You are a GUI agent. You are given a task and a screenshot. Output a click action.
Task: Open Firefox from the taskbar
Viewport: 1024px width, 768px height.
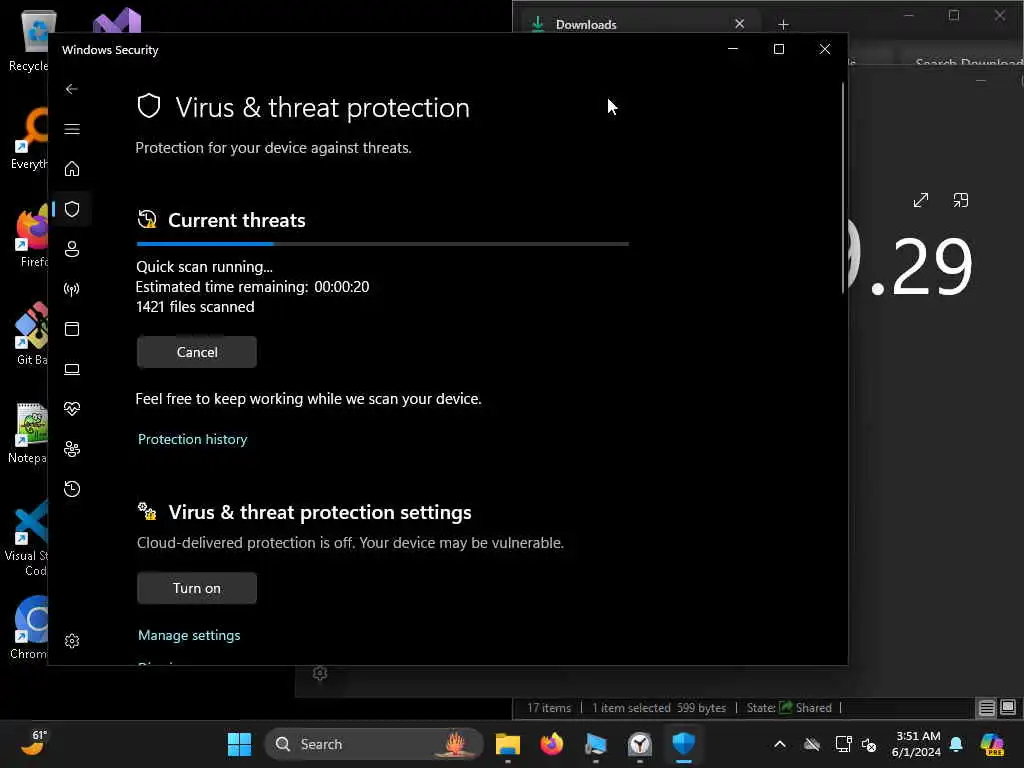coord(552,744)
